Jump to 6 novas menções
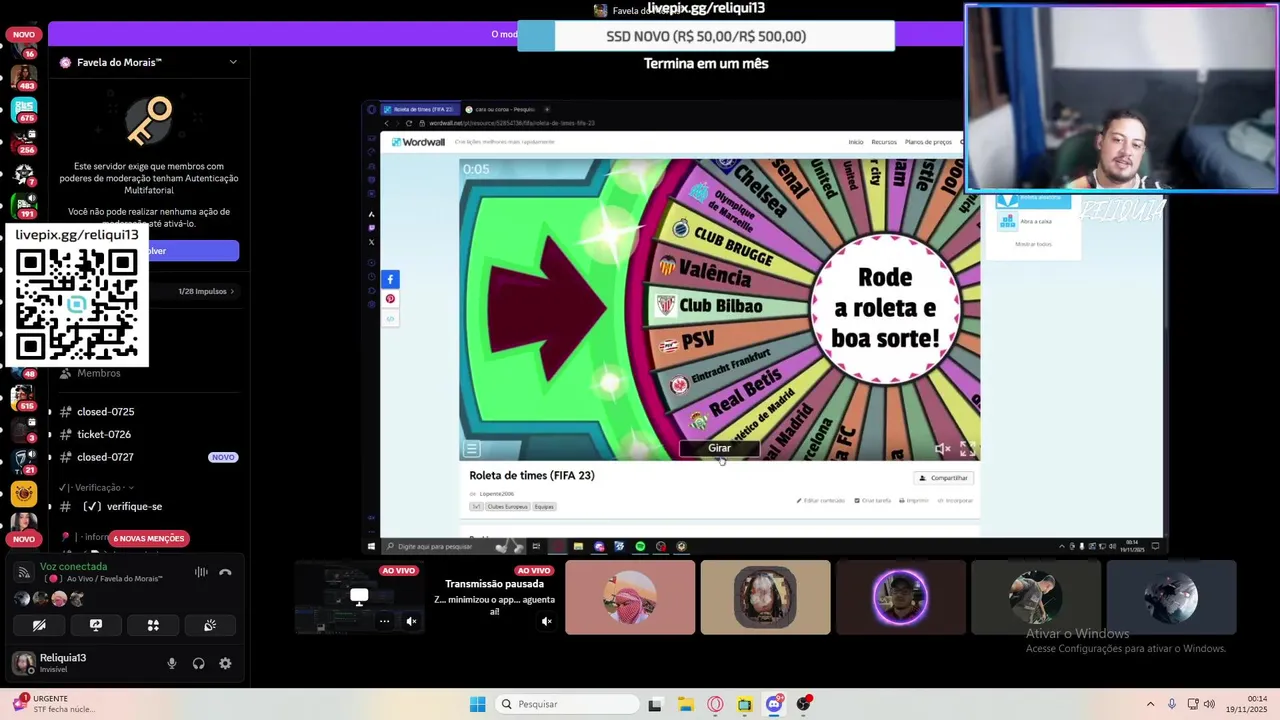Screen dimensions: 1280x720 149,538
